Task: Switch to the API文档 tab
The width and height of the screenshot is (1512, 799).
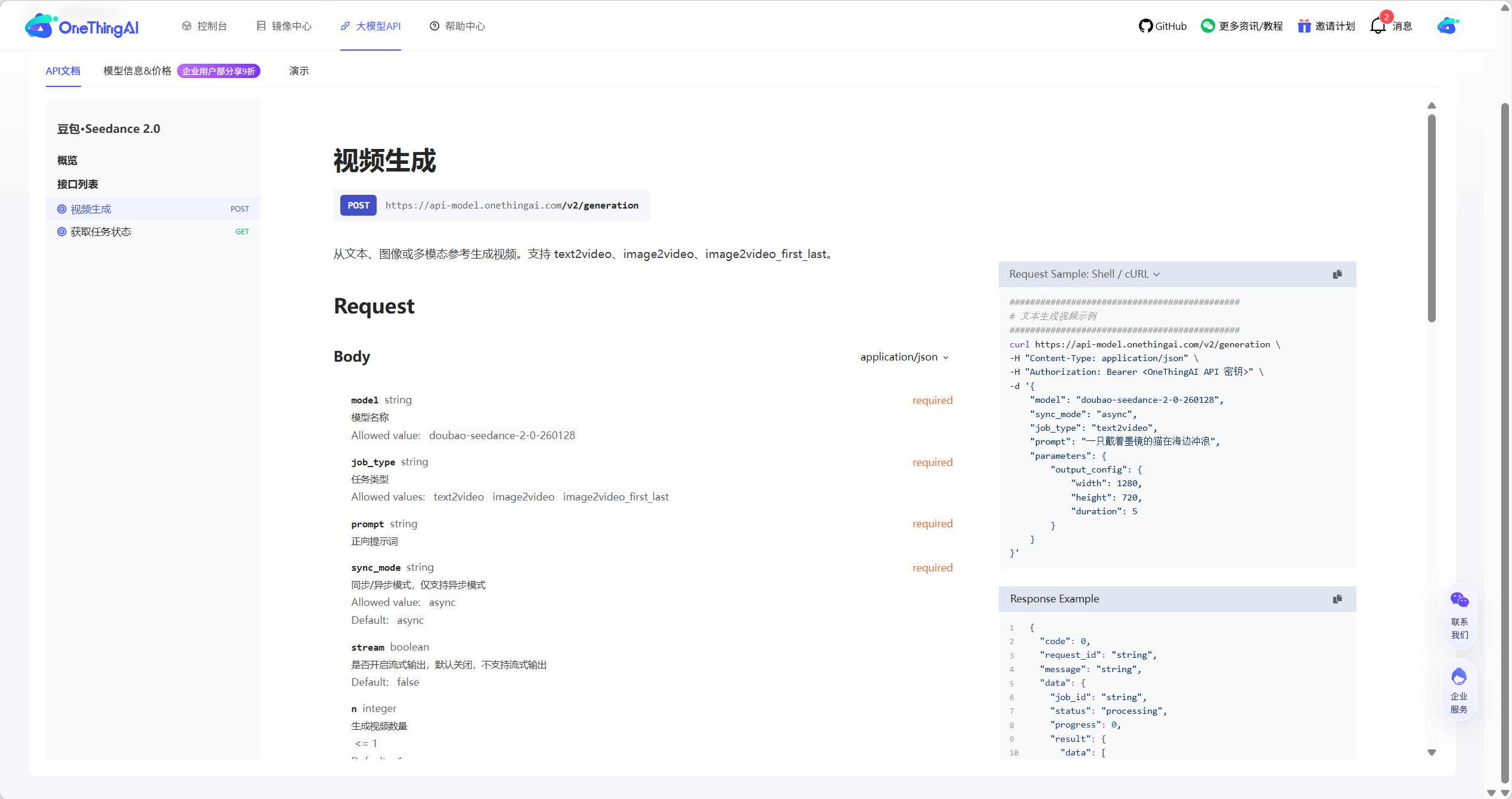Action: click(x=63, y=71)
